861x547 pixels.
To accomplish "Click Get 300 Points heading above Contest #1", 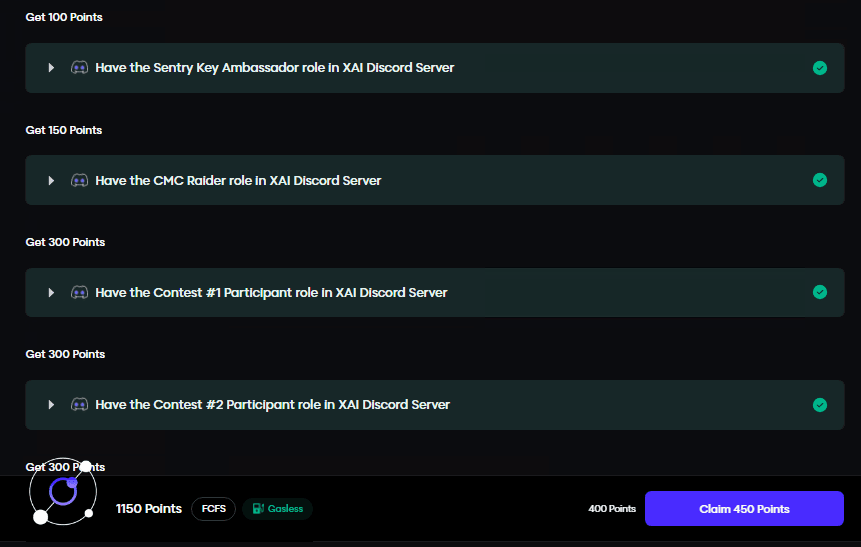I will pyautogui.click(x=65, y=242).
